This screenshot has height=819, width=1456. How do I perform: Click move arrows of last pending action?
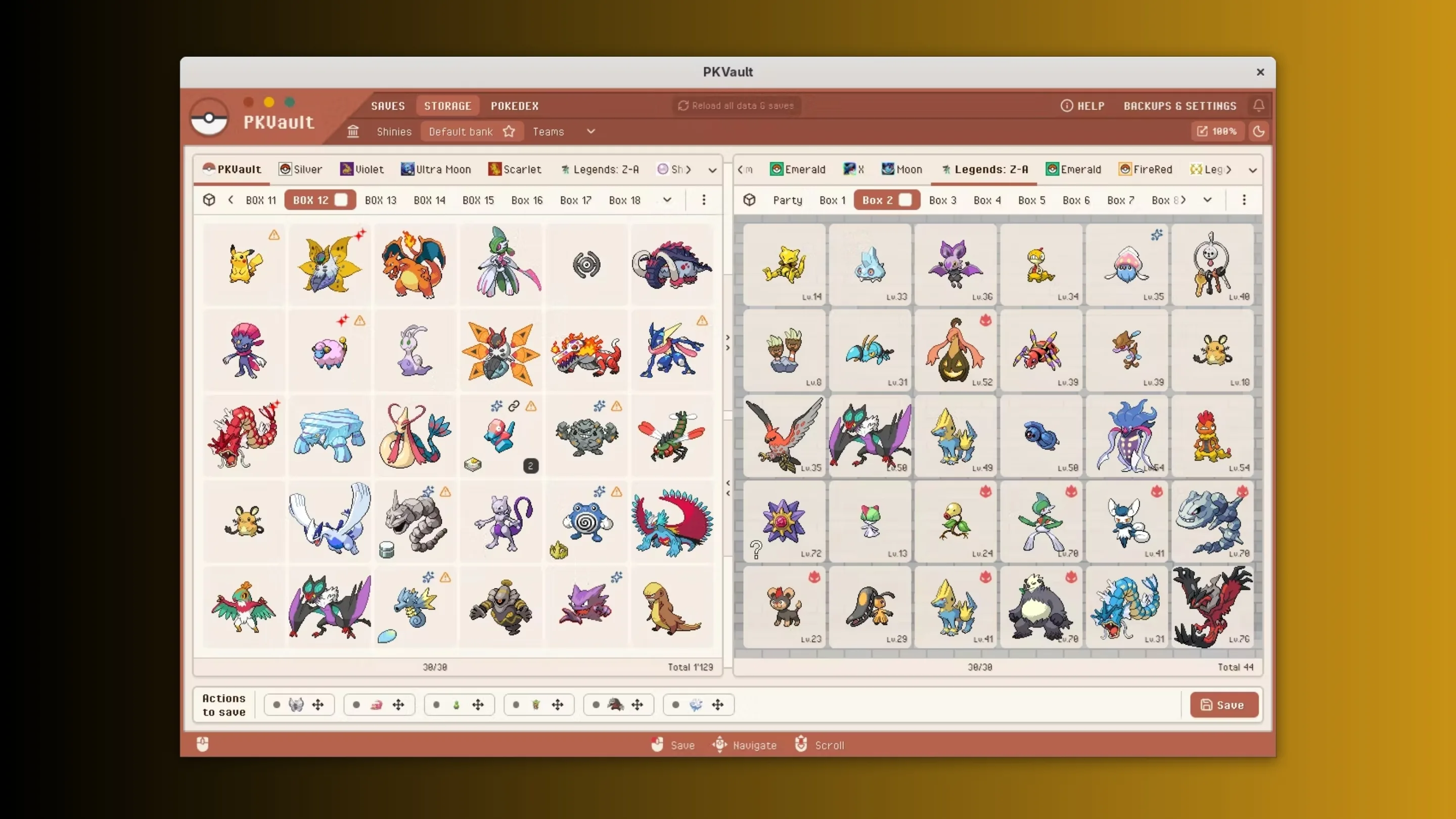pos(718,704)
